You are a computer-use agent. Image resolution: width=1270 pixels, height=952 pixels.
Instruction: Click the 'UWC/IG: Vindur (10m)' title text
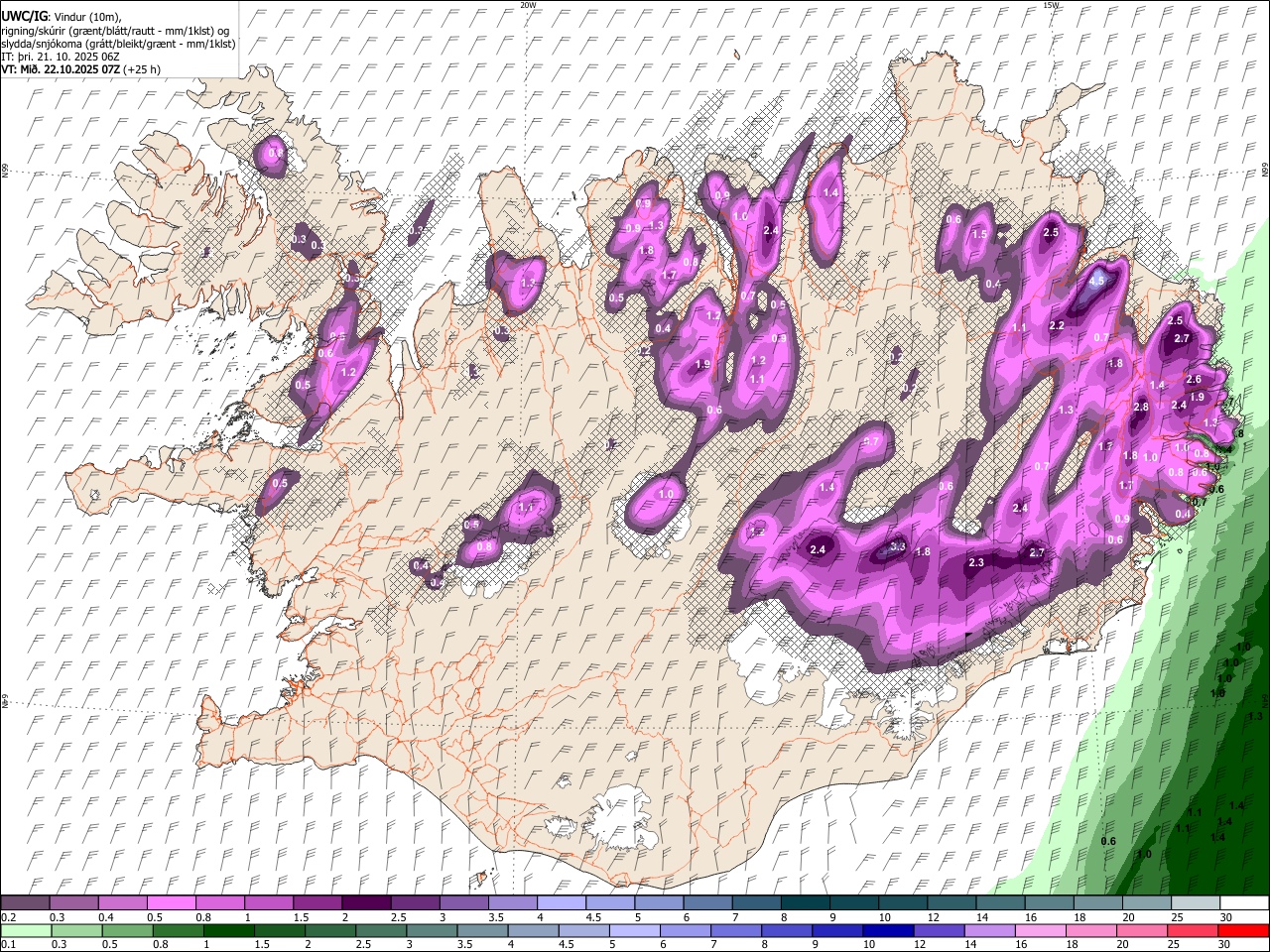(x=60, y=17)
